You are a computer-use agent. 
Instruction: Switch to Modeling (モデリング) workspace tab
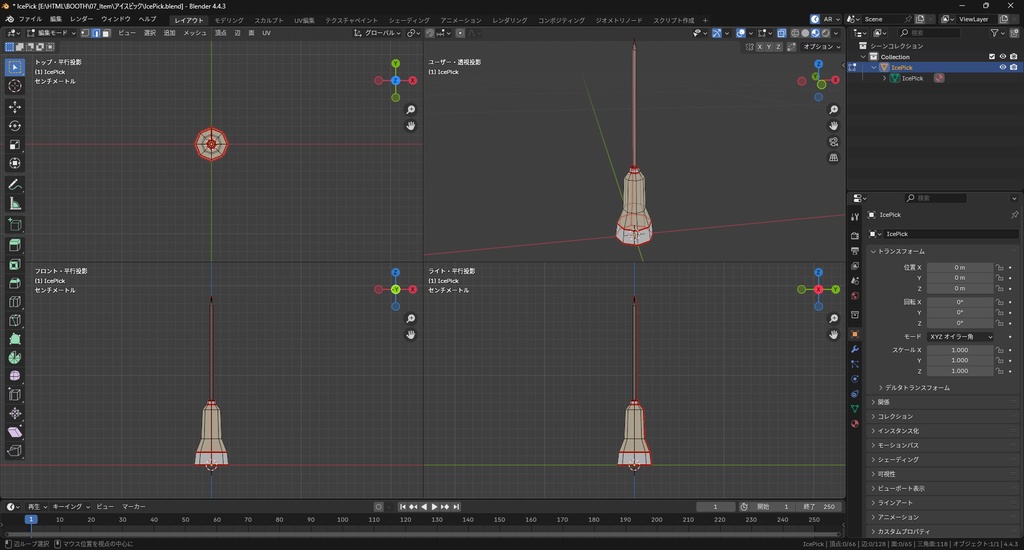(x=229, y=20)
